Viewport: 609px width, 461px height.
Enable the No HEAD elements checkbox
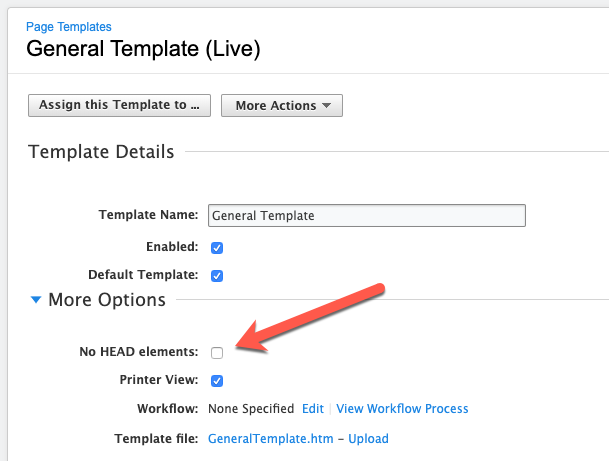(x=217, y=352)
